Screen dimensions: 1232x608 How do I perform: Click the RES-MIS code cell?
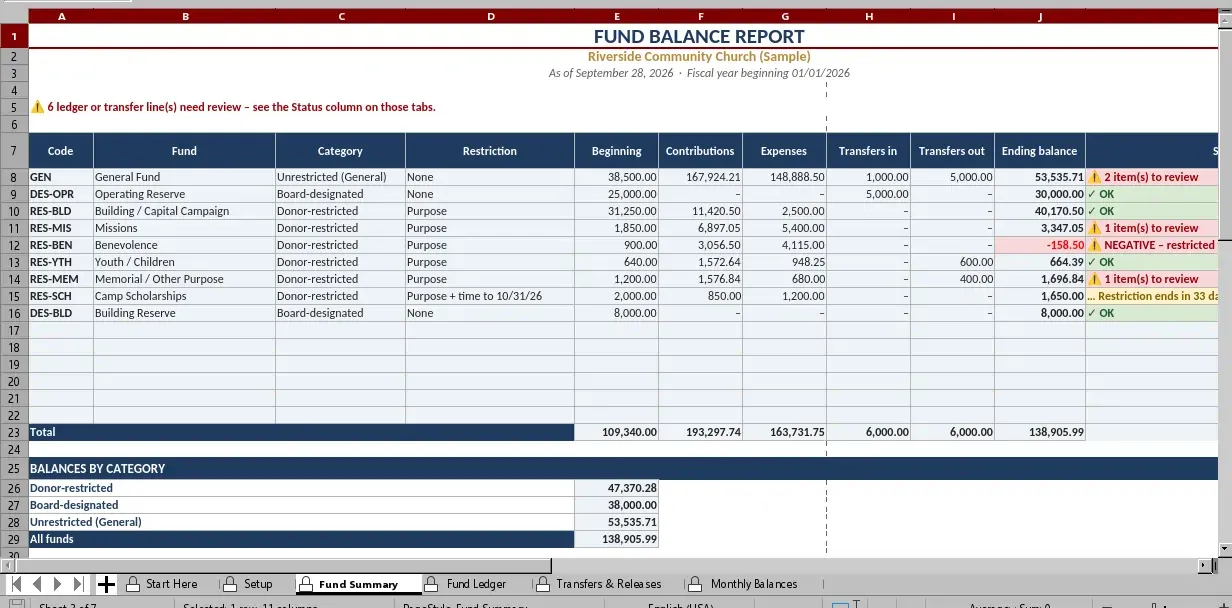point(61,228)
